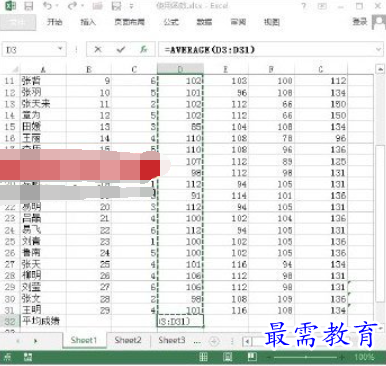The height and width of the screenshot is (366, 386).
Task: Click inside the formula bar with =AVERAGE(D3:D31)
Action: click(x=266, y=50)
